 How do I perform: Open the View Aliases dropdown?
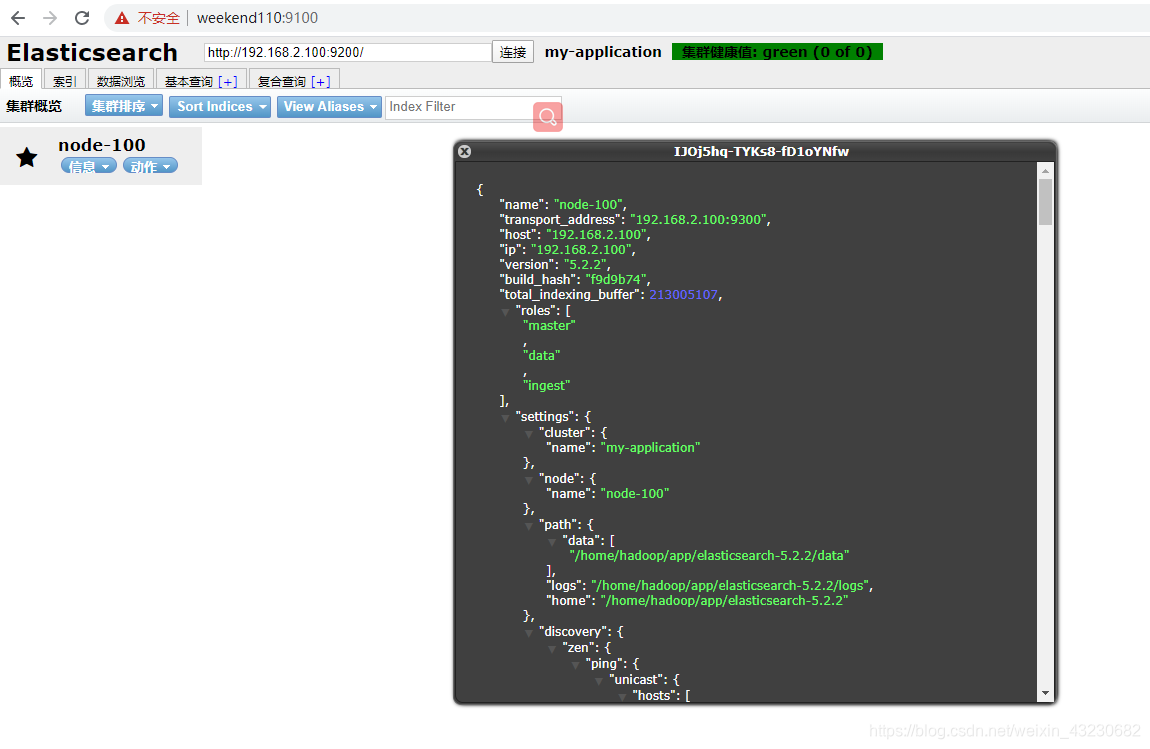tap(329, 106)
